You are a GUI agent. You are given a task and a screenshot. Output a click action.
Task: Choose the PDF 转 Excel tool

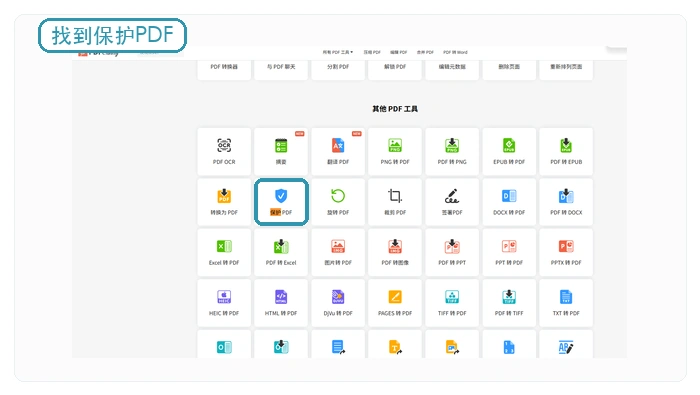pyautogui.click(x=281, y=252)
